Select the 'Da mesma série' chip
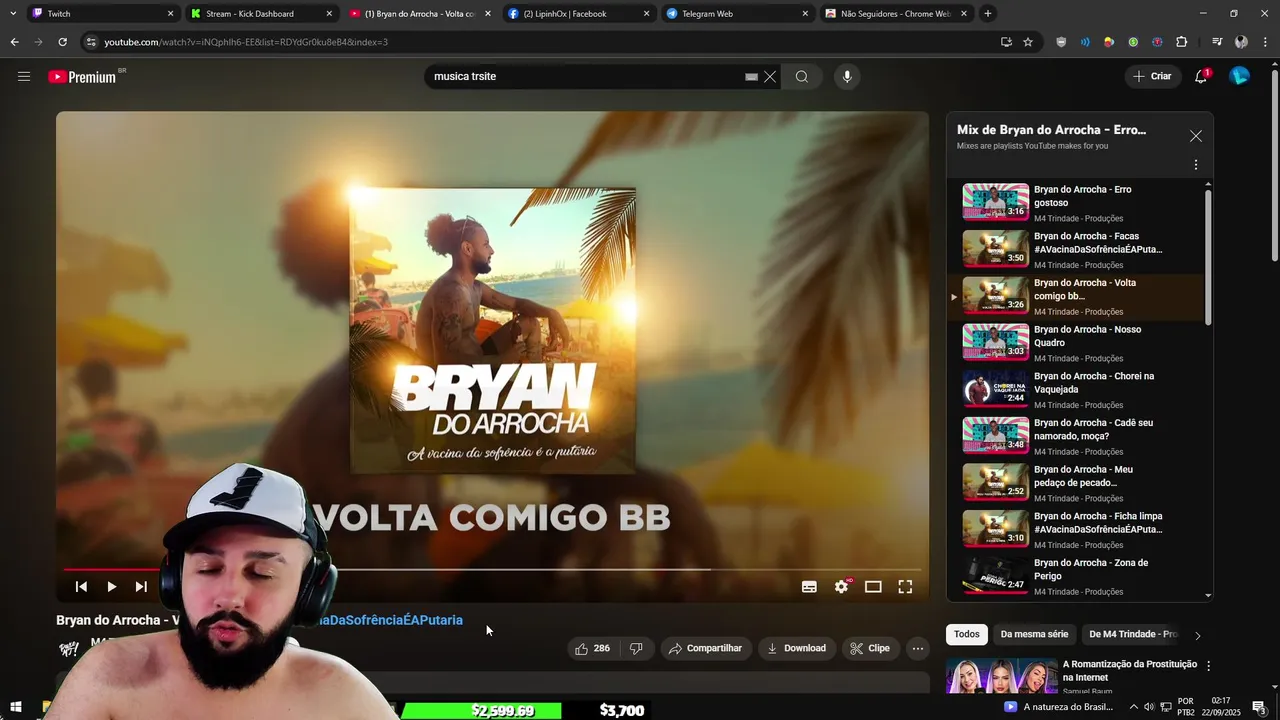Viewport: 1280px width, 720px height. click(x=1034, y=634)
